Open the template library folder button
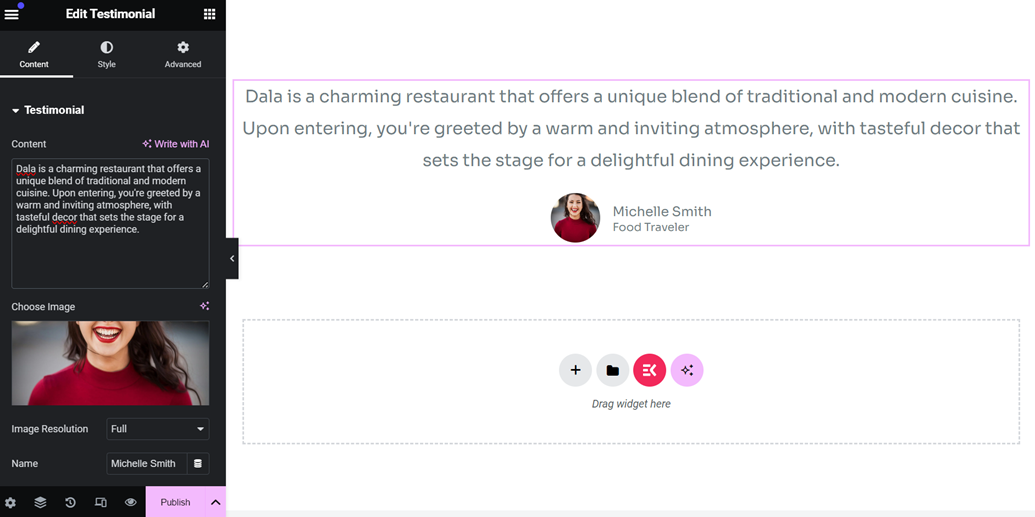1035x517 pixels. click(x=612, y=370)
